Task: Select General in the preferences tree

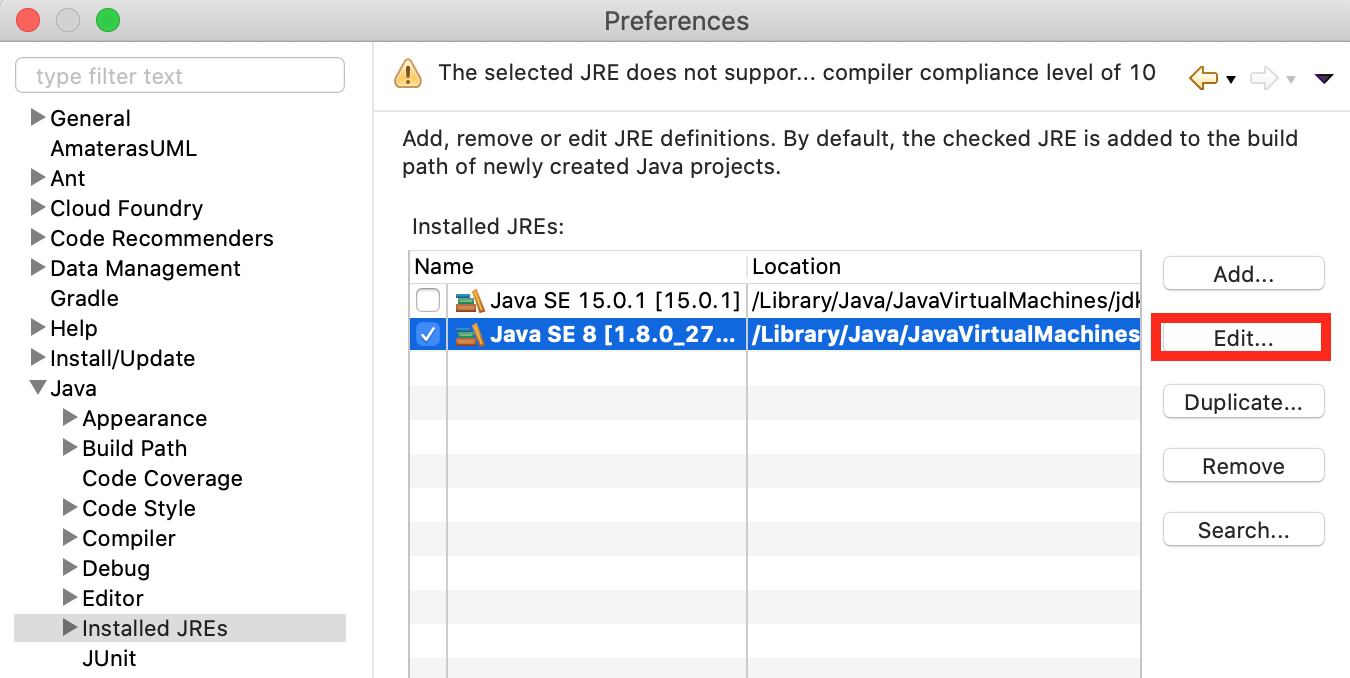Action: point(90,118)
